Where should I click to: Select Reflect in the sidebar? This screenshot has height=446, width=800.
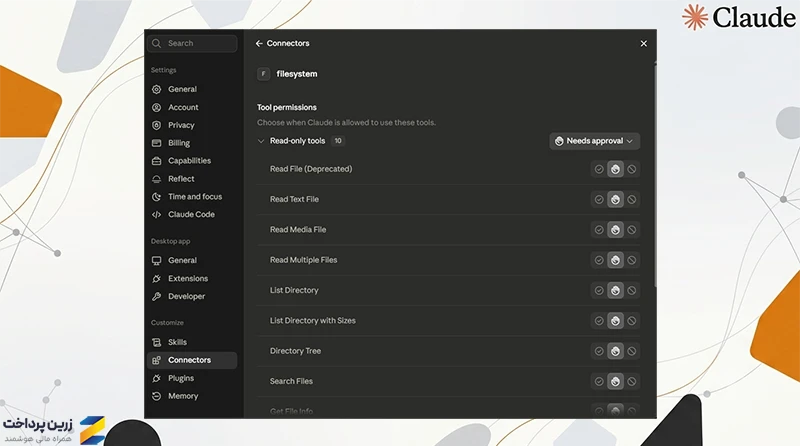192,179
